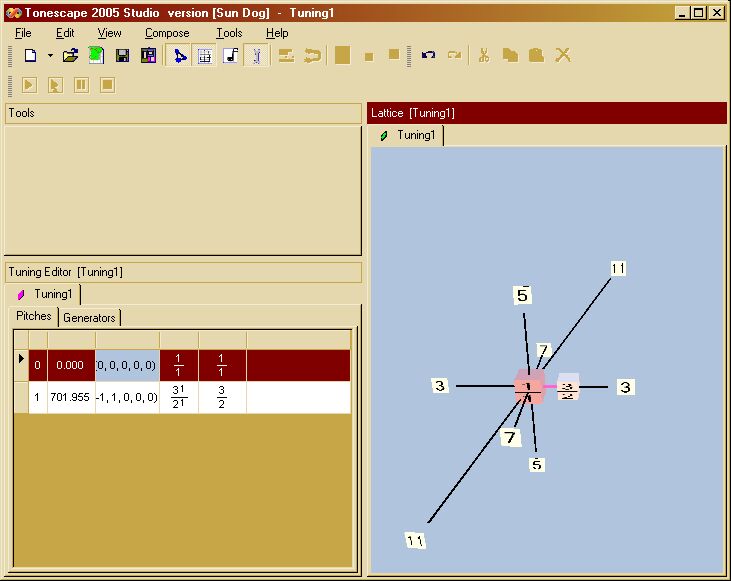Click the disabled loop arrow toolbar icon
731x581 pixels.
coord(312,56)
